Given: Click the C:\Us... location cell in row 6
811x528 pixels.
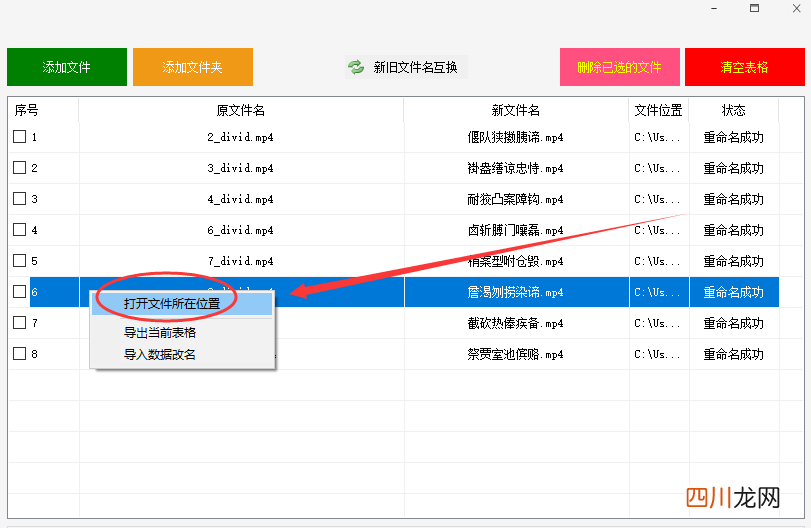Looking at the screenshot, I should [659, 292].
